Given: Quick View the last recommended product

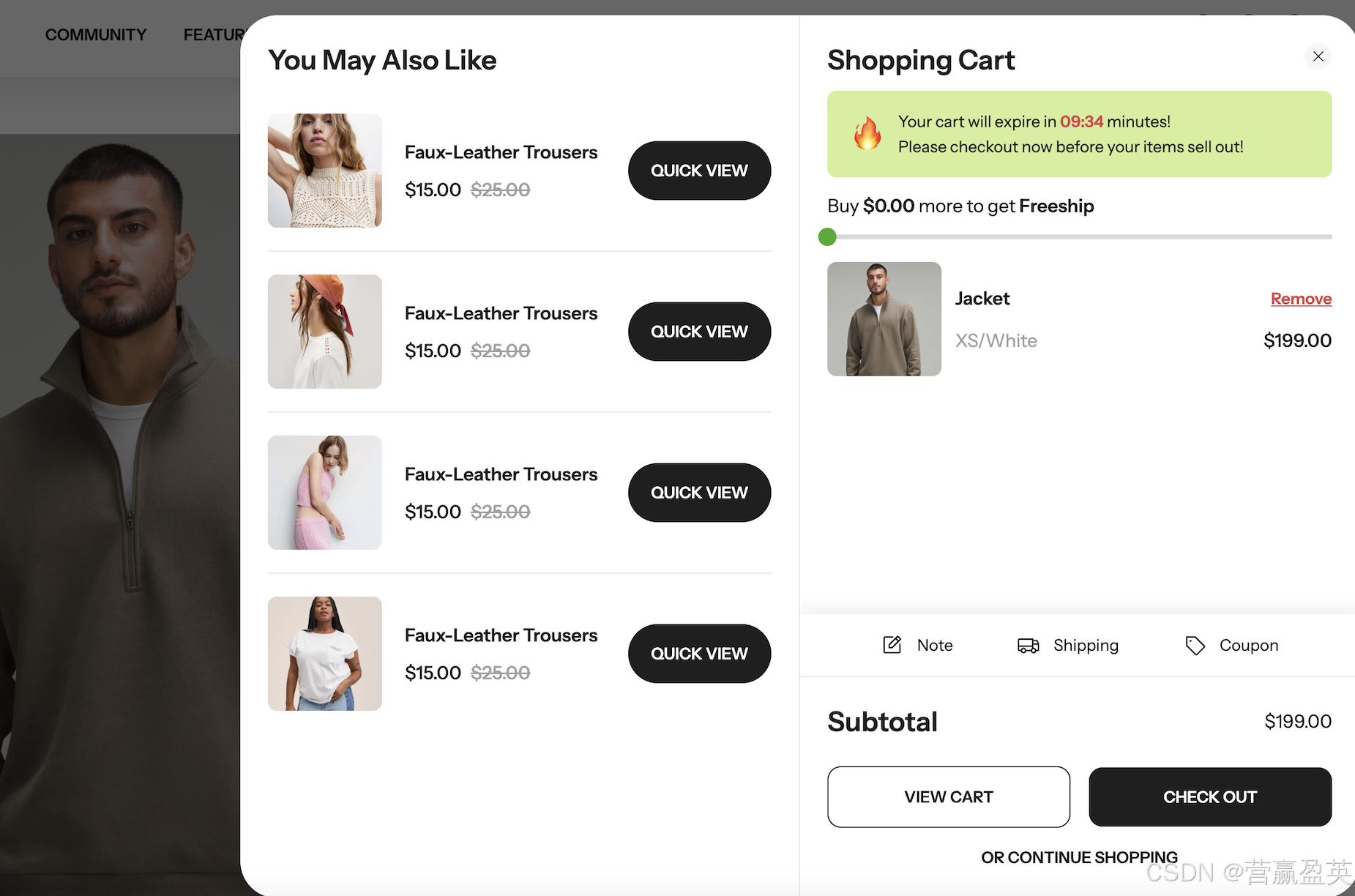Looking at the screenshot, I should pyautogui.click(x=698, y=653).
